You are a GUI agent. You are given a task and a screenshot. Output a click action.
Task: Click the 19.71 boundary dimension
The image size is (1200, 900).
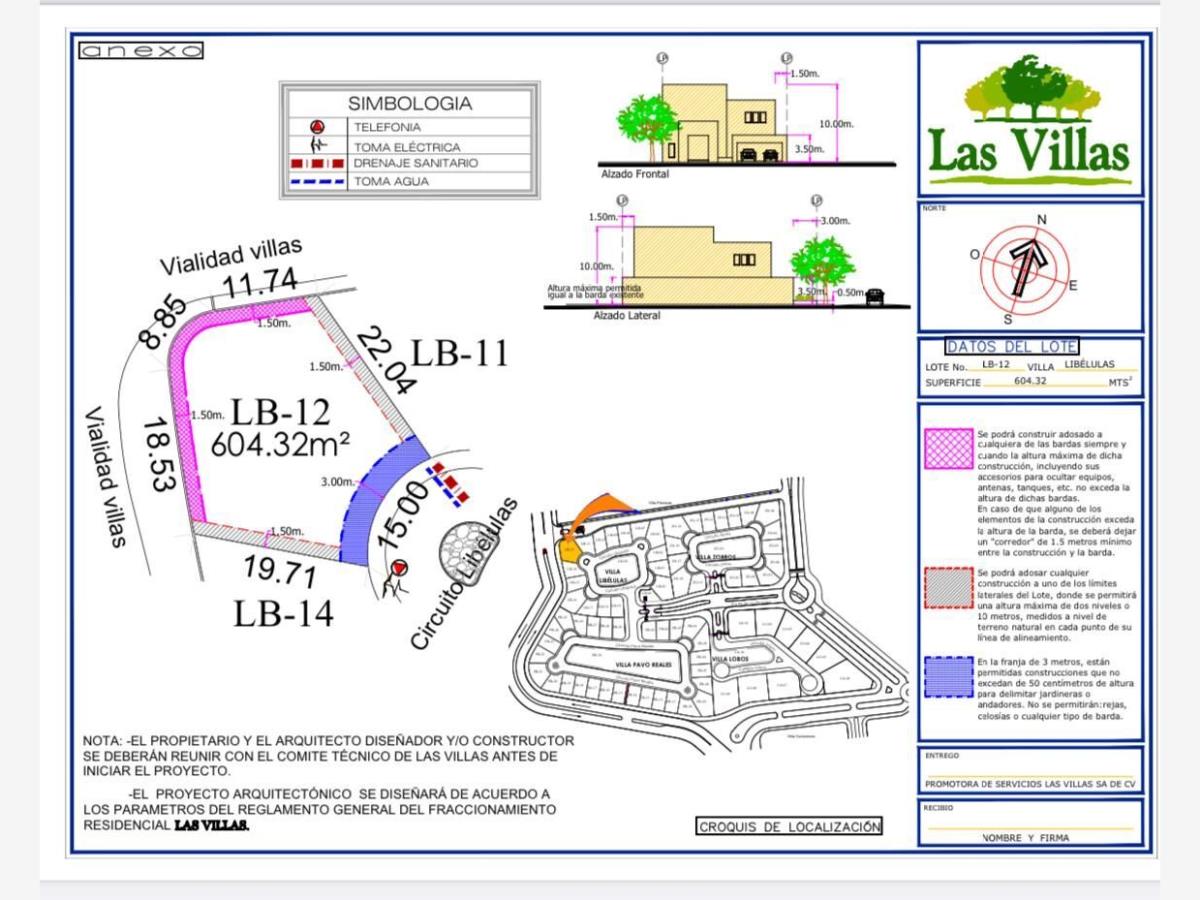click(281, 573)
